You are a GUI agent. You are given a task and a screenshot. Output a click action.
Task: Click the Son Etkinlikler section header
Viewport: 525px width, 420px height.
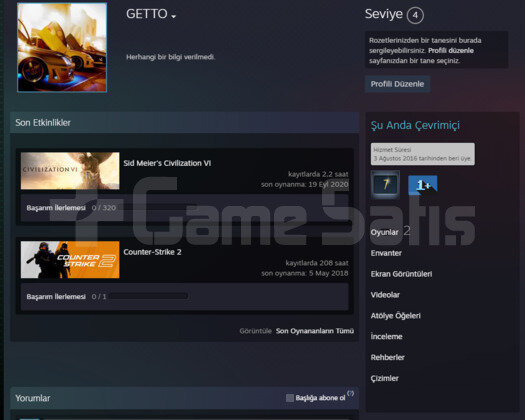pos(184,123)
